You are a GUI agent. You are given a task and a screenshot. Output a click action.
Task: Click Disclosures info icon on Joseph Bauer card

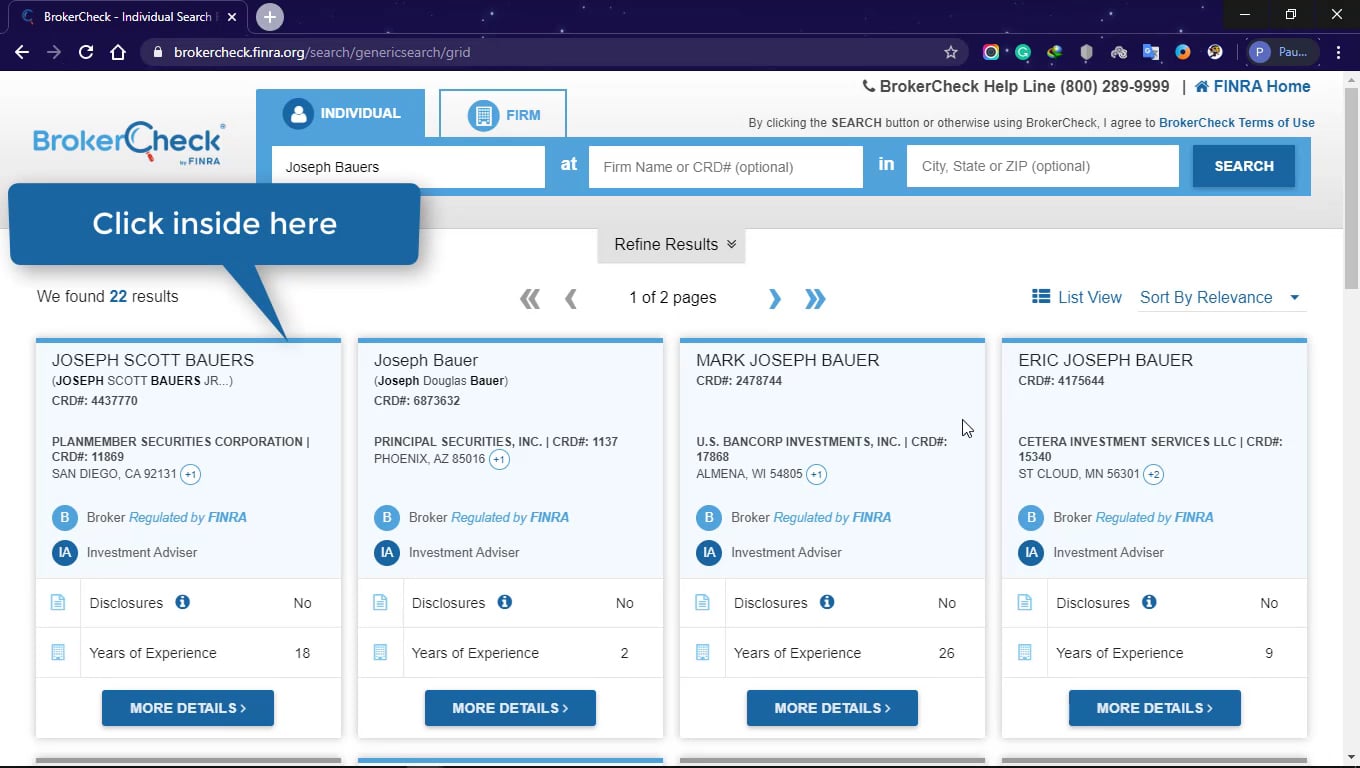click(504, 602)
